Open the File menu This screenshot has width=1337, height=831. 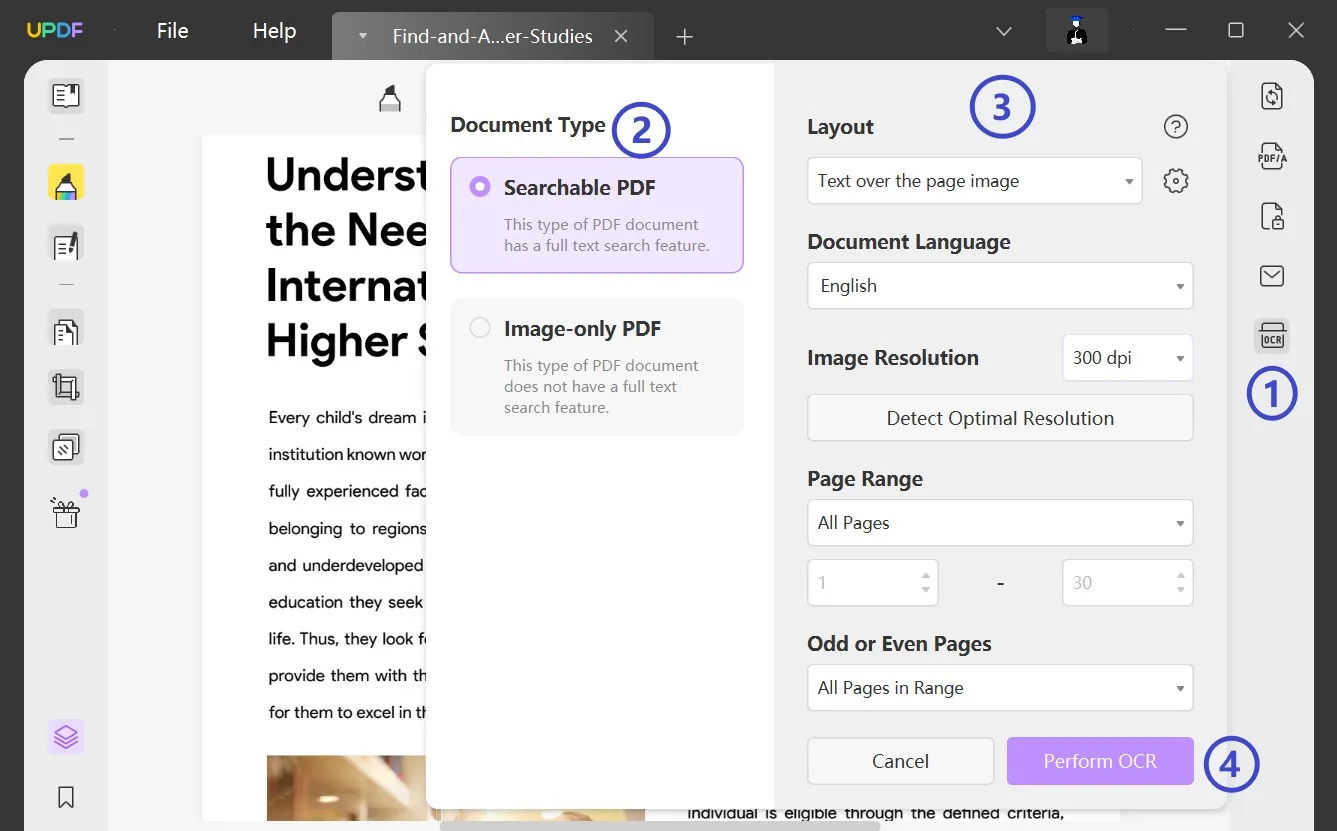point(172,31)
